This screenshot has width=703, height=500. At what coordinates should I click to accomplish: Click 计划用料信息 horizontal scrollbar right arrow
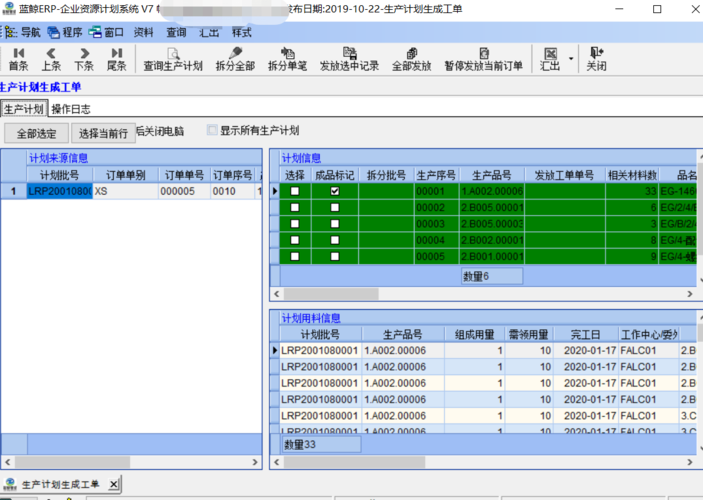pos(690,461)
